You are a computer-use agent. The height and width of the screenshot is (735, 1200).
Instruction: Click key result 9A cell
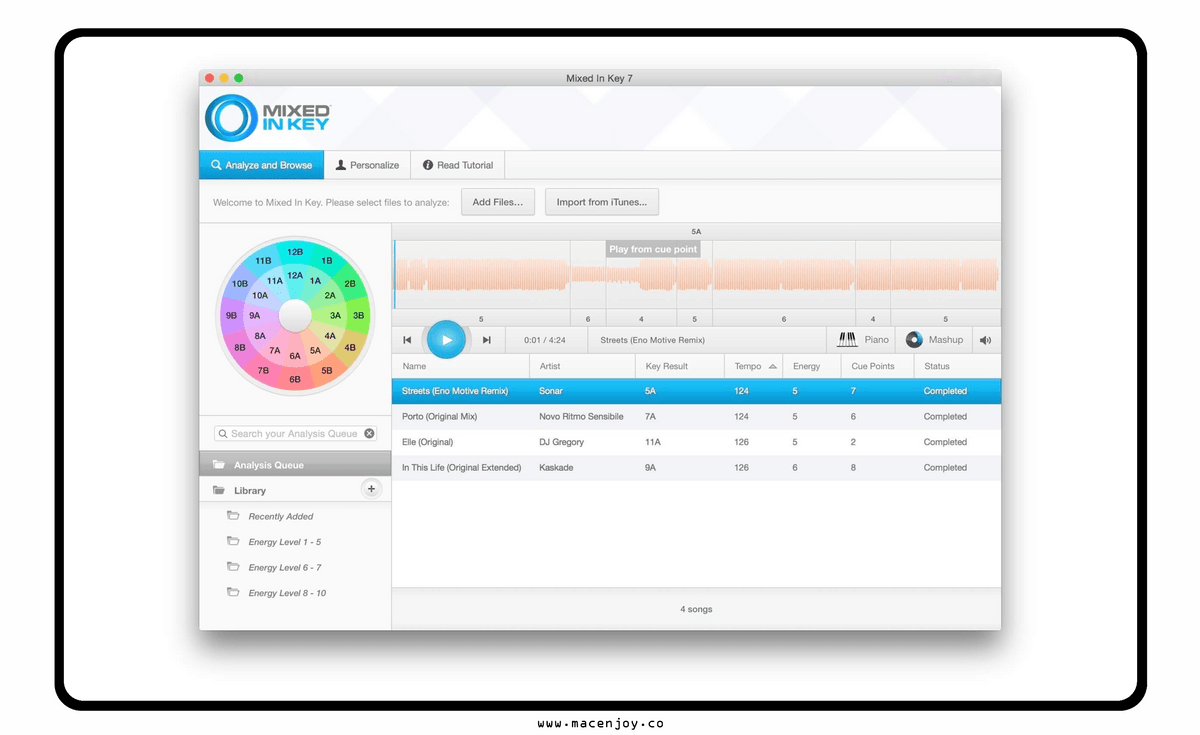(x=651, y=468)
